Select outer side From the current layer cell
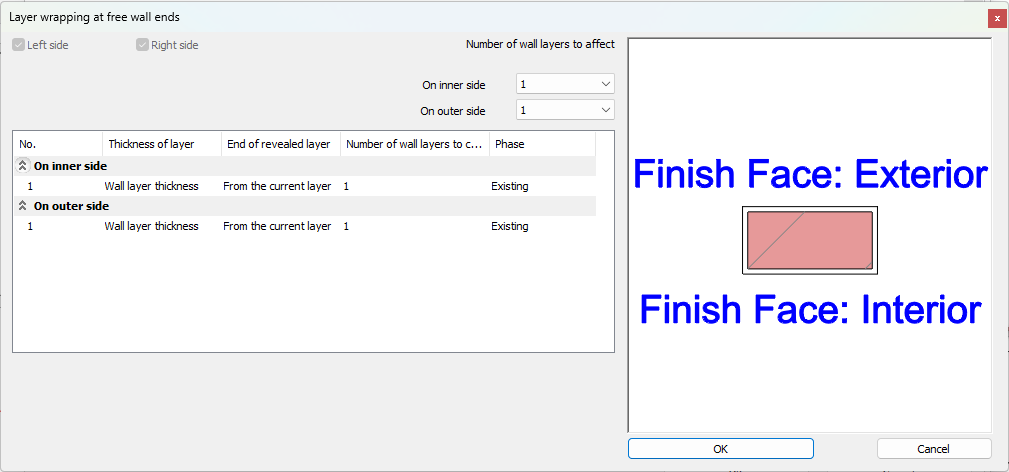1009x472 pixels. [277, 226]
